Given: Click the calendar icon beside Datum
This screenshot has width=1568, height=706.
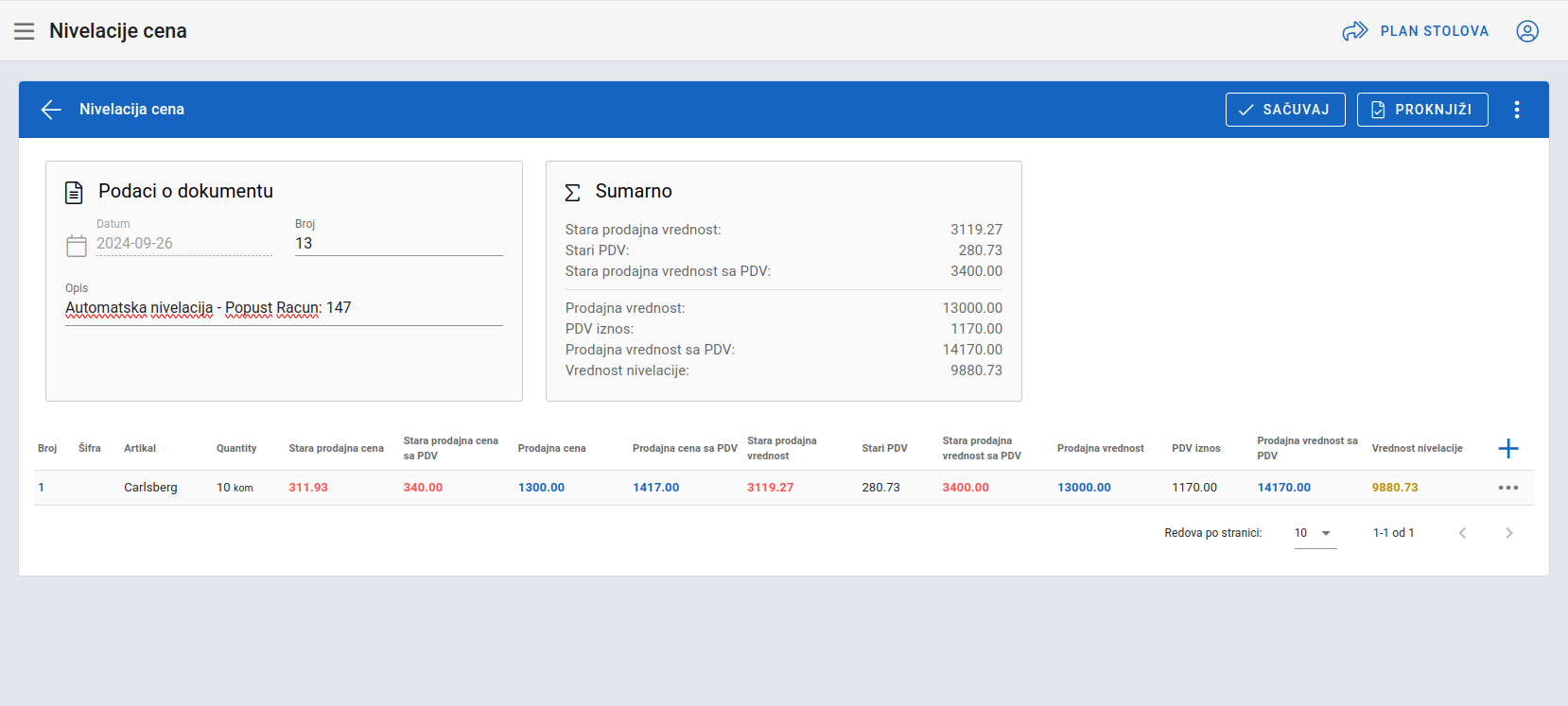Looking at the screenshot, I should (x=77, y=246).
